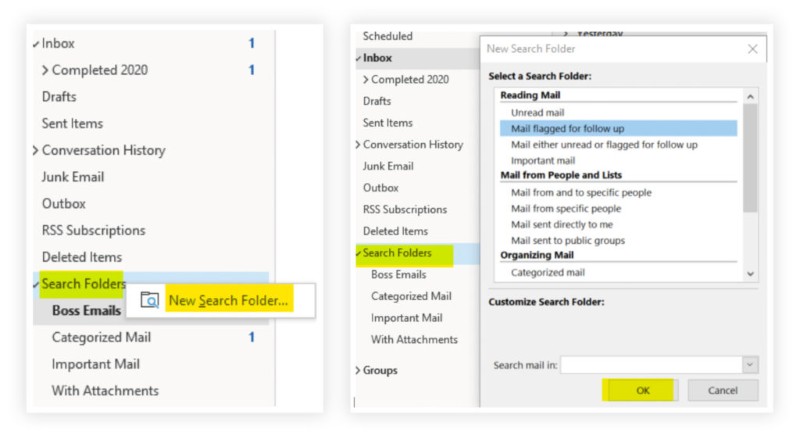Select Mail sent directly to me
The width and height of the screenshot is (800, 437).
[x=563, y=224]
